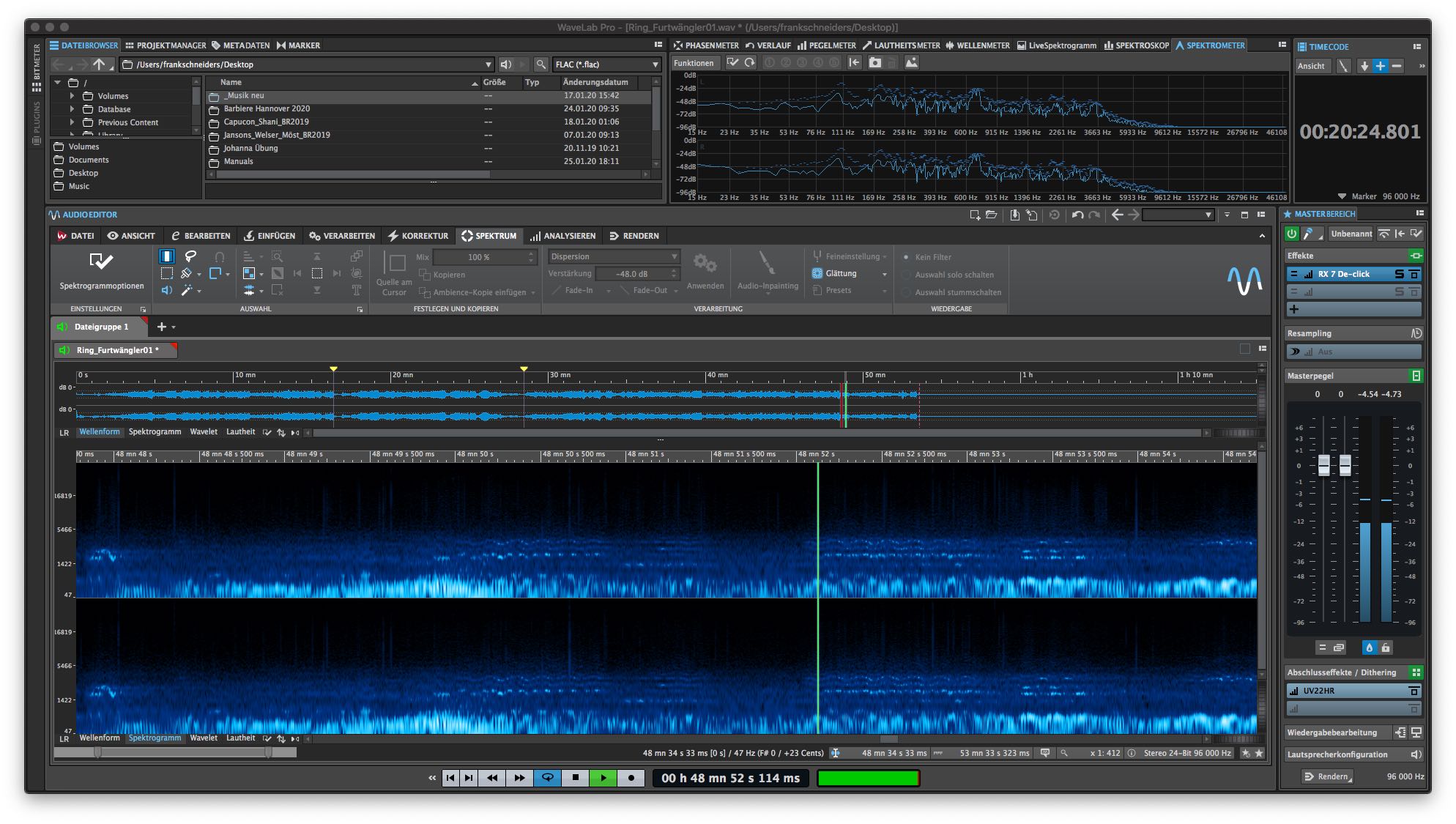The width and height of the screenshot is (1456, 824).
Task: Navigate backward with the left arrow
Action: (1117, 215)
